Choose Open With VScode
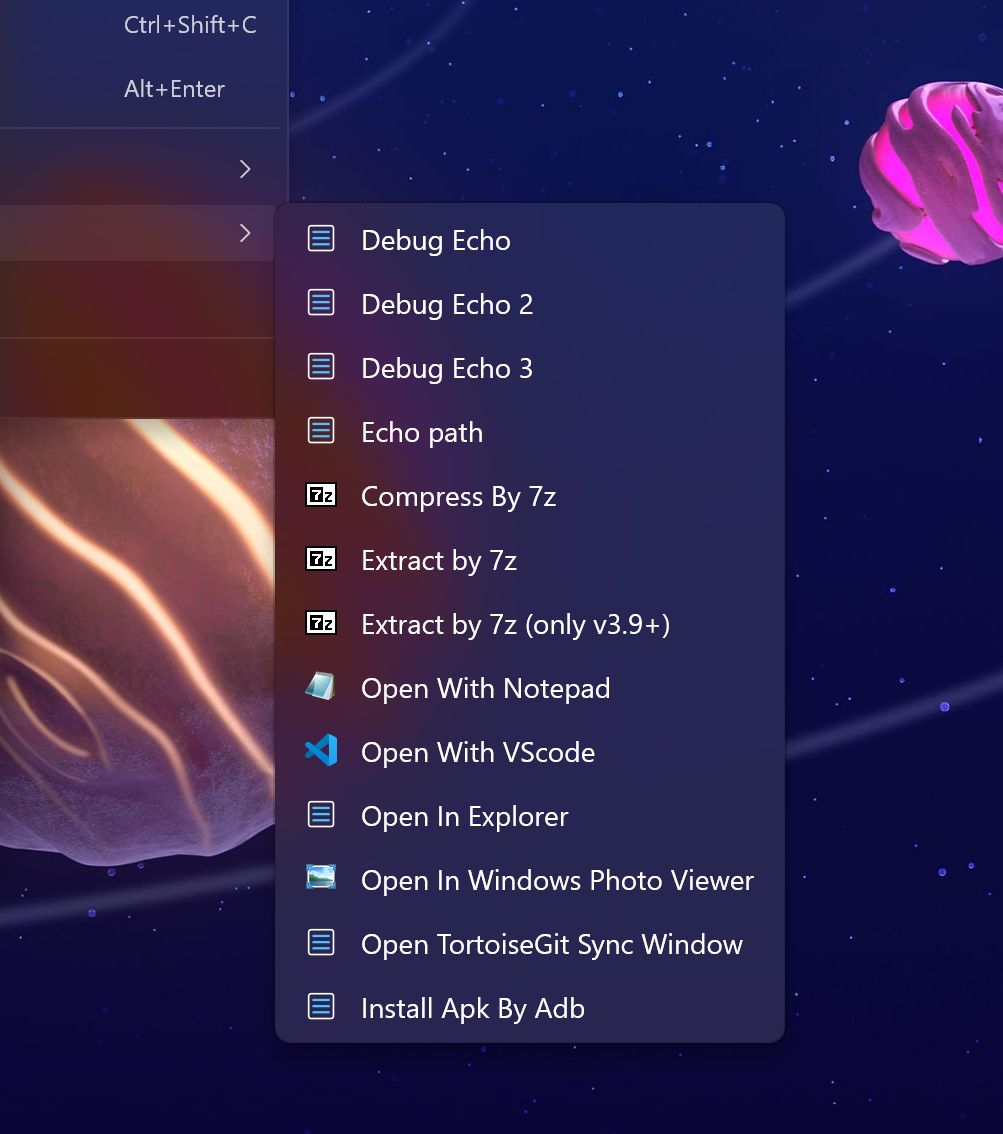Viewport: 1003px width, 1134px height. click(529, 752)
